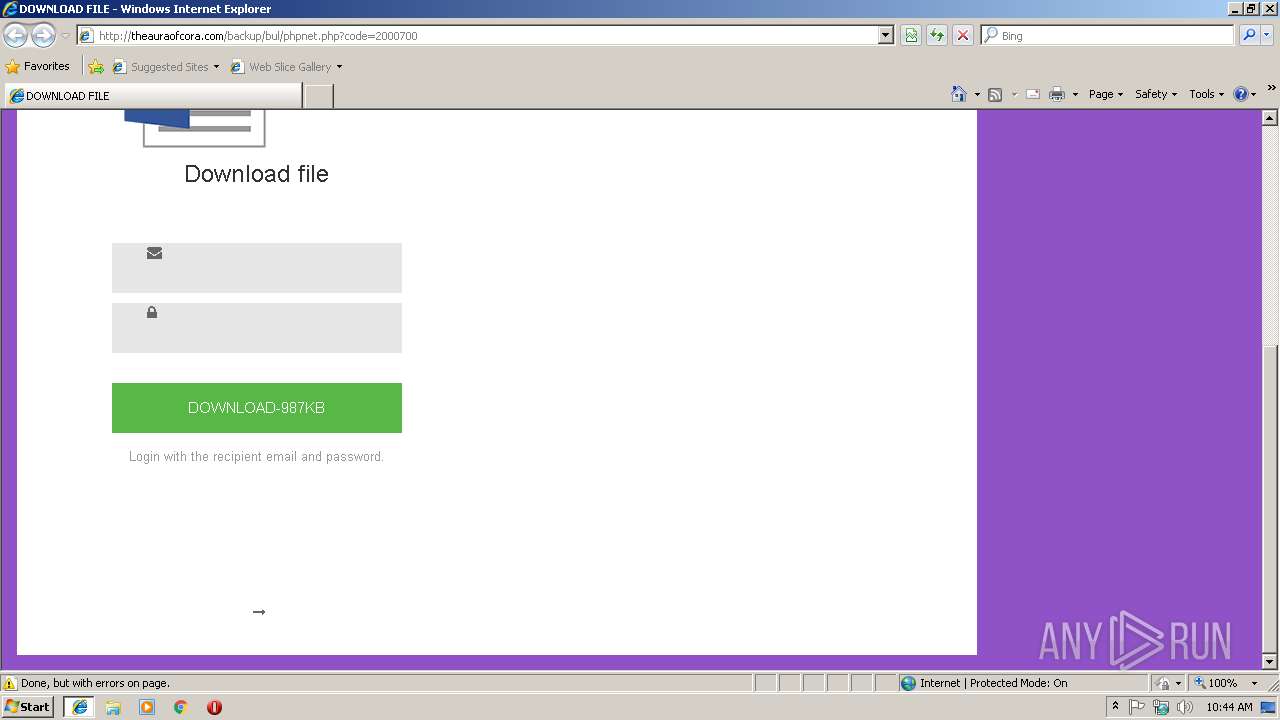
Task: Open the recent pages dropdown arrow
Action: click(x=65, y=36)
